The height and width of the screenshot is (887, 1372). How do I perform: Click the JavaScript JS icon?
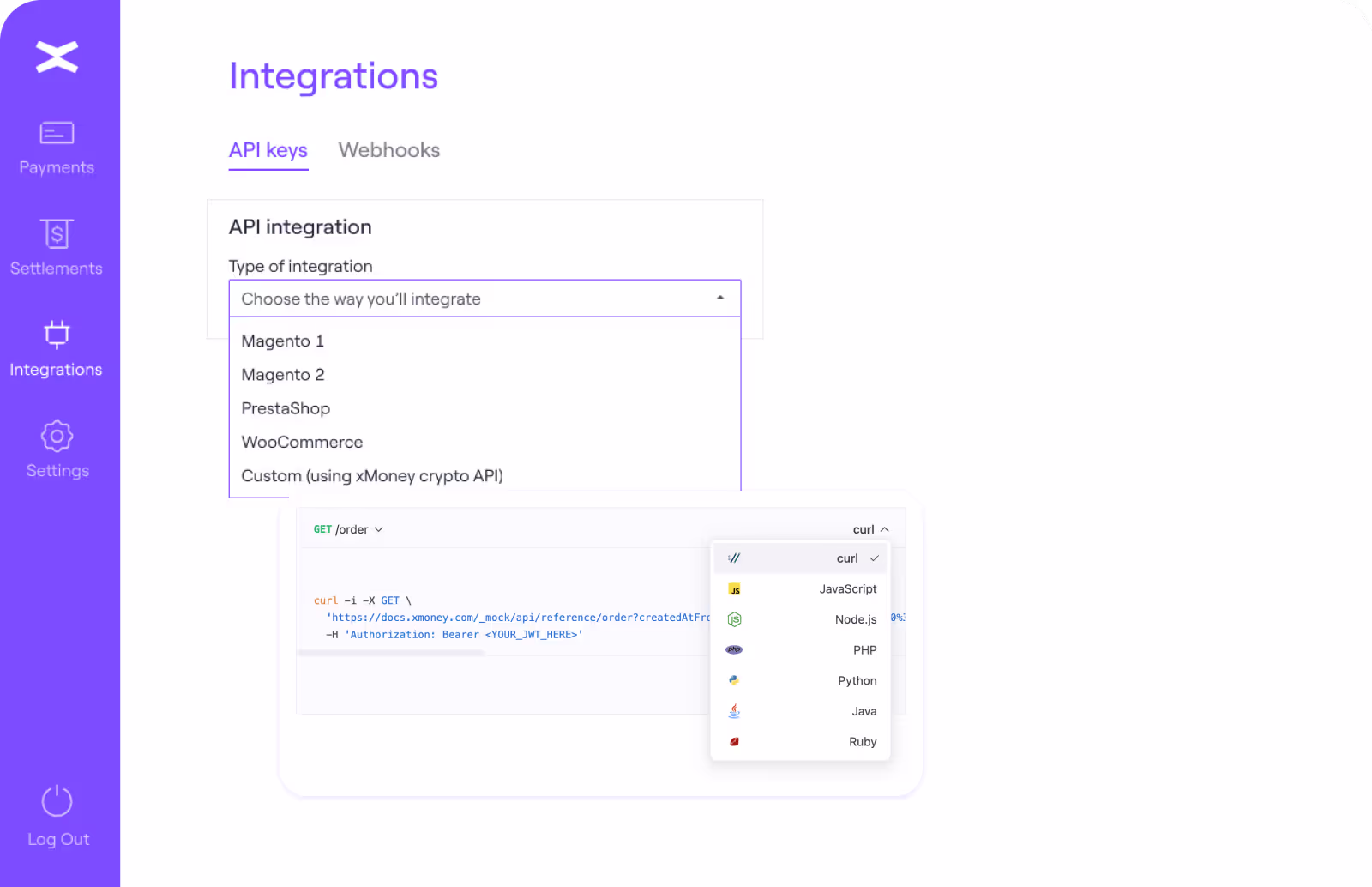click(x=734, y=589)
